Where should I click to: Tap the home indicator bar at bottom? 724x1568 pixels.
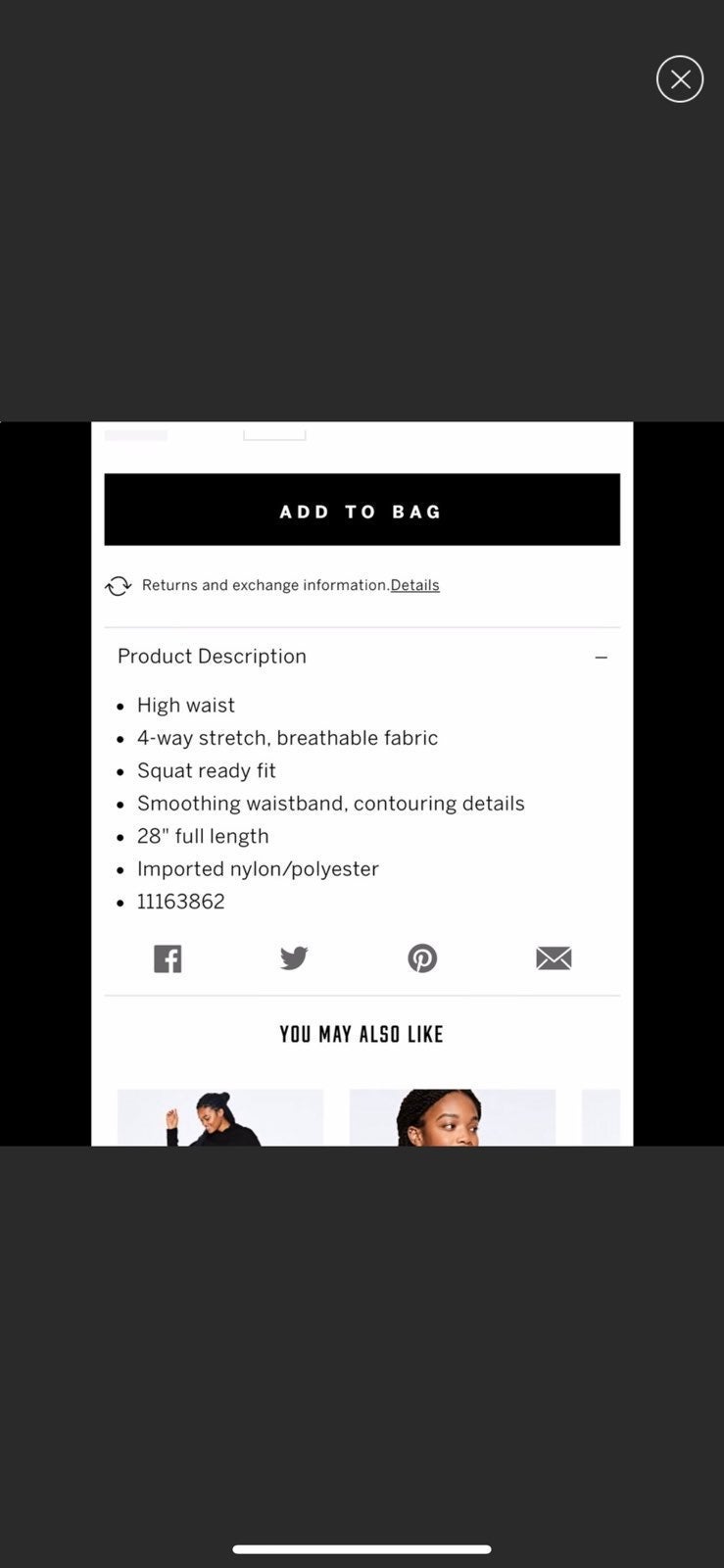point(362,1549)
